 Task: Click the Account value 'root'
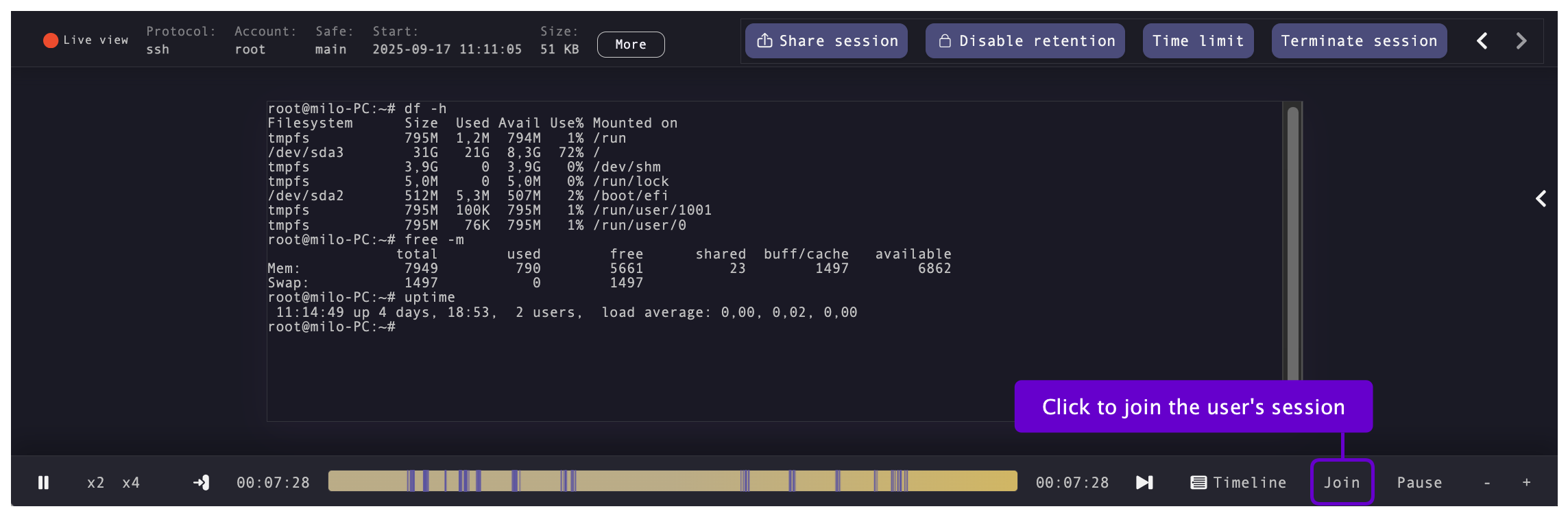[x=250, y=49]
